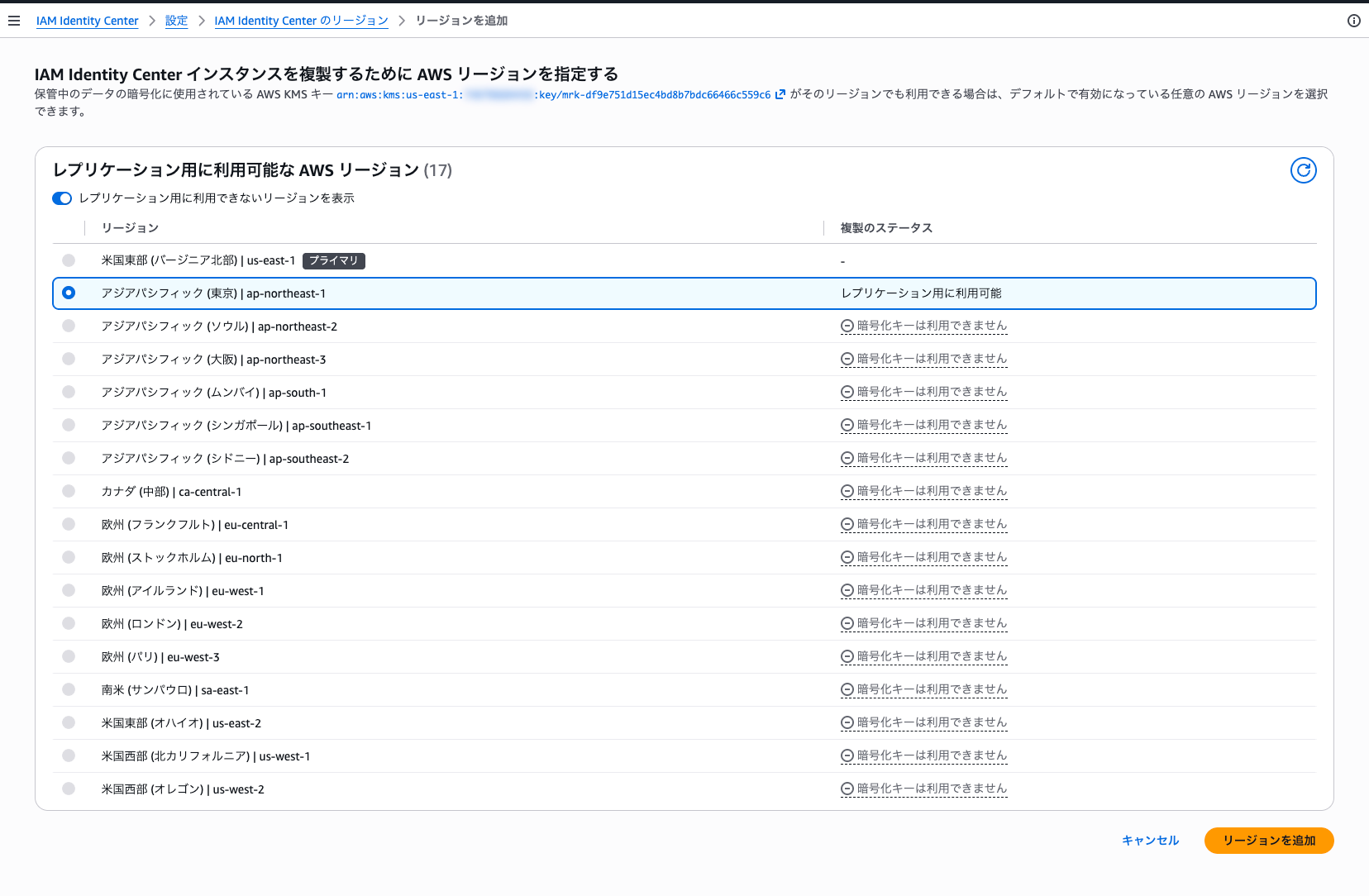The width and height of the screenshot is (1369, 896).
Task: Select the eu-central-1 Frankfurt radio button
Action: pos(69,525)
